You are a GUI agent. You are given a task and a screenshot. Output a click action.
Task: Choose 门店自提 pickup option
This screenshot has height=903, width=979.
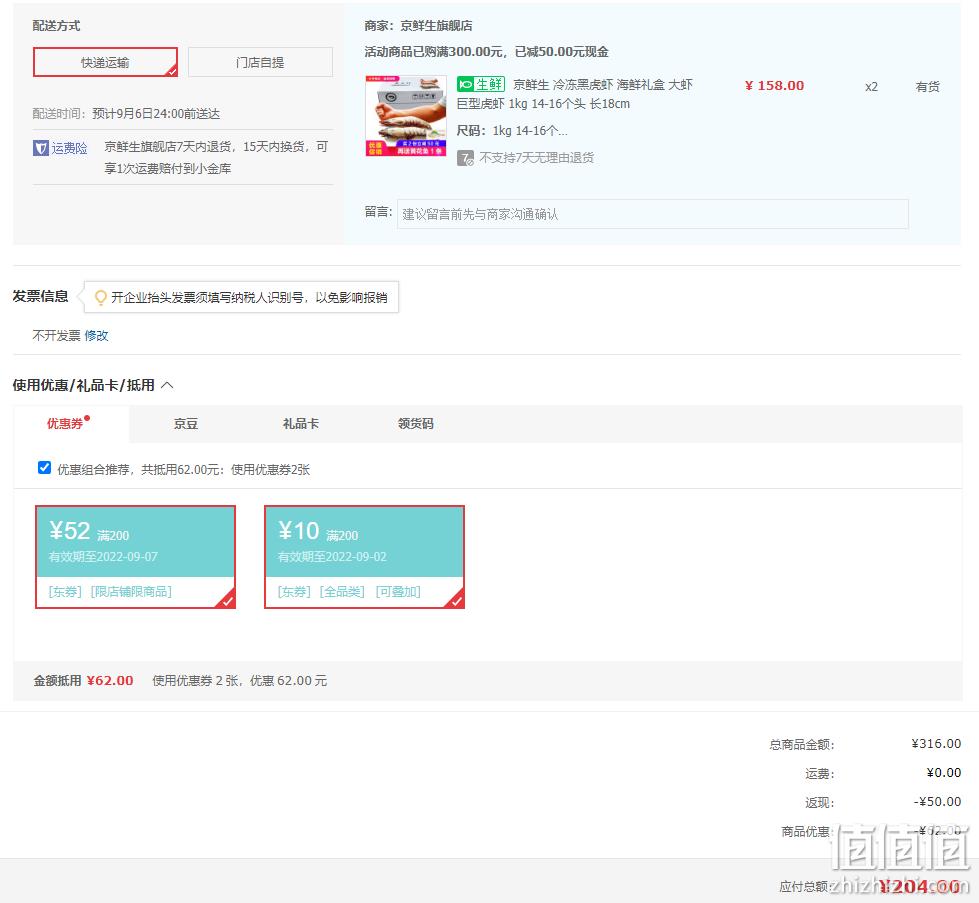[260, 62]
